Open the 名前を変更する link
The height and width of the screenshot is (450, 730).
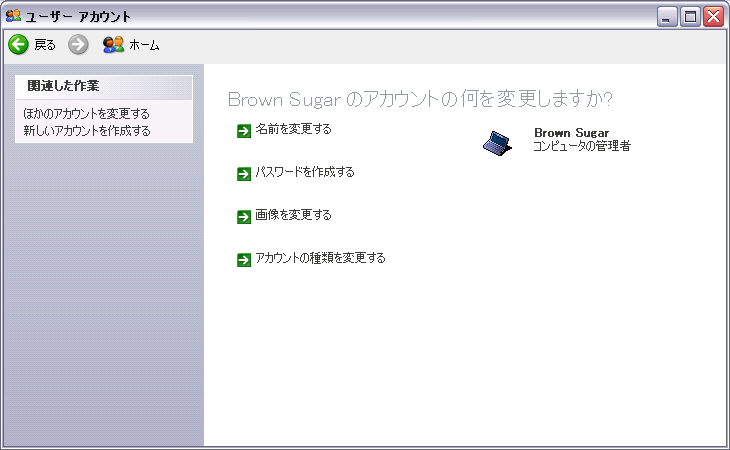[x=293, y=129]
